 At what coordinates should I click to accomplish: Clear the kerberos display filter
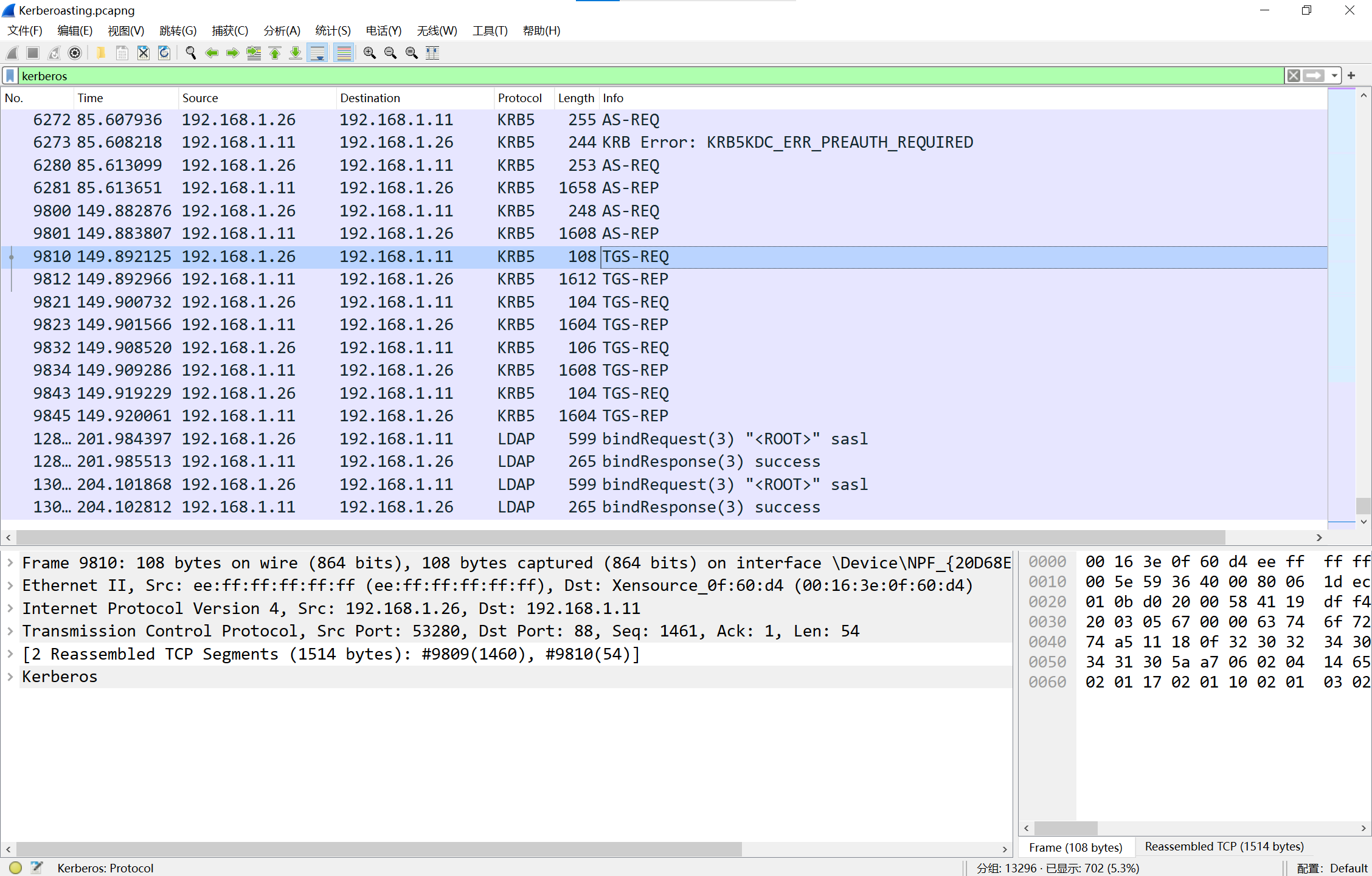coord(1294,76)
